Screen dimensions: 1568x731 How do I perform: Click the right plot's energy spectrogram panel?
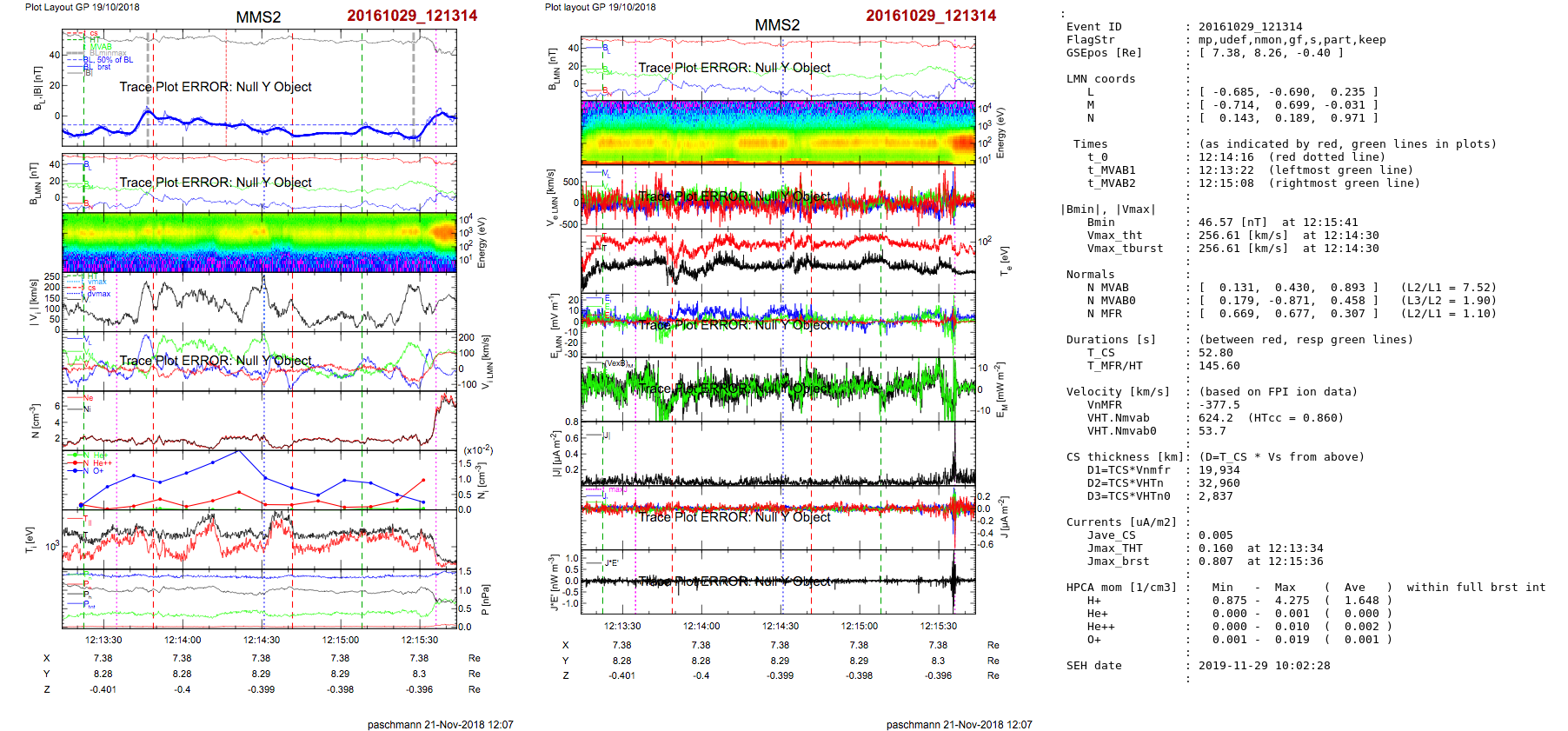coord(778,132)
